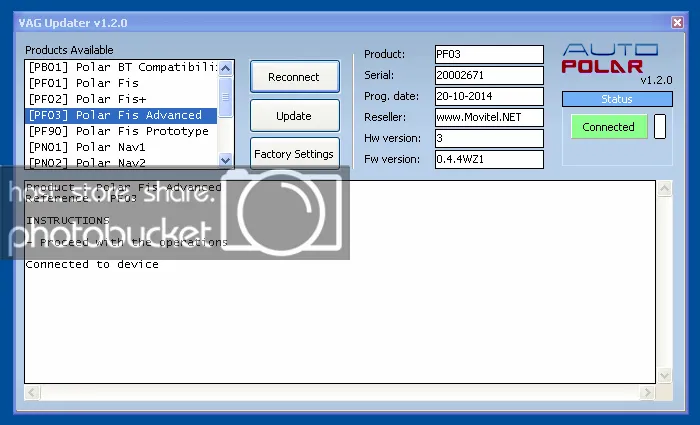Select [PN01] Polar Nav1 entry
The width and height of the screenshot is (700, 425).
121,147
